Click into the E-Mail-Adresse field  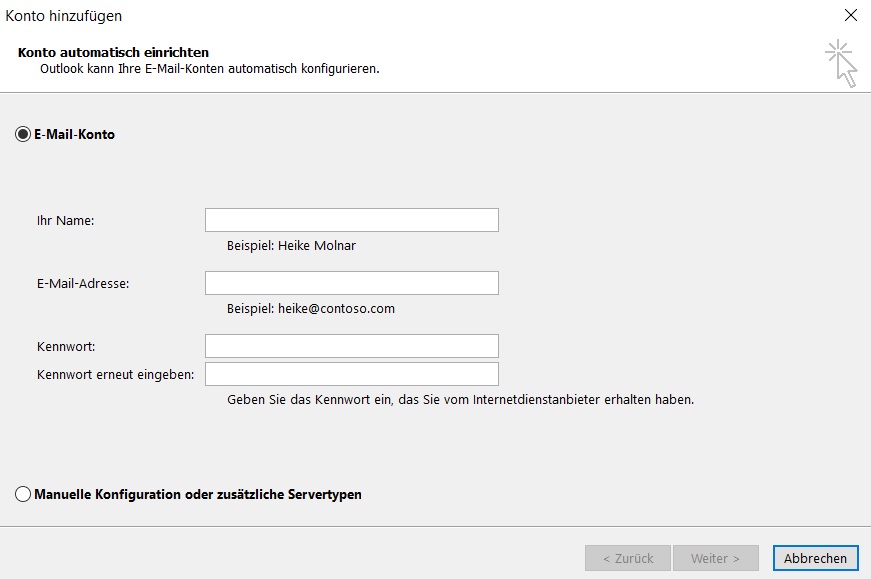[x=352, y=283]
